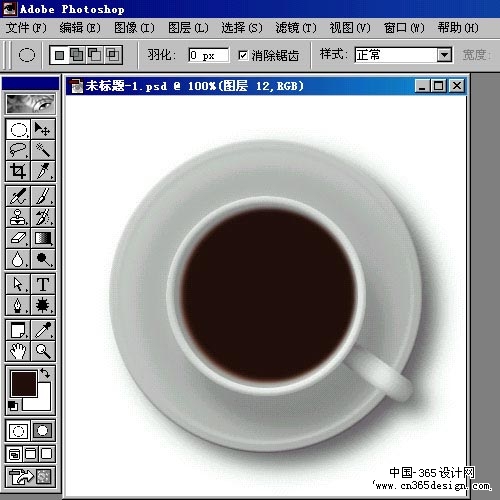The width and height of the screenshot is (500, 500).
Task: Click the Add to selection button
Action: click(77, 55)
